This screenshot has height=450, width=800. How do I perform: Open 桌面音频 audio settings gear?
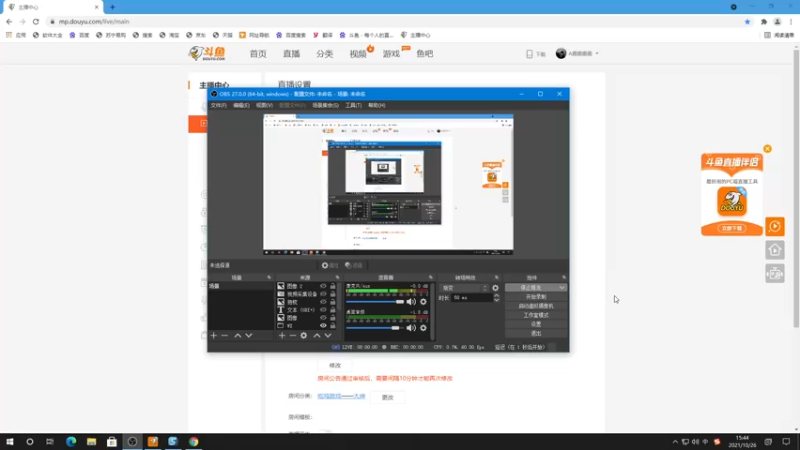click(423, 328)
